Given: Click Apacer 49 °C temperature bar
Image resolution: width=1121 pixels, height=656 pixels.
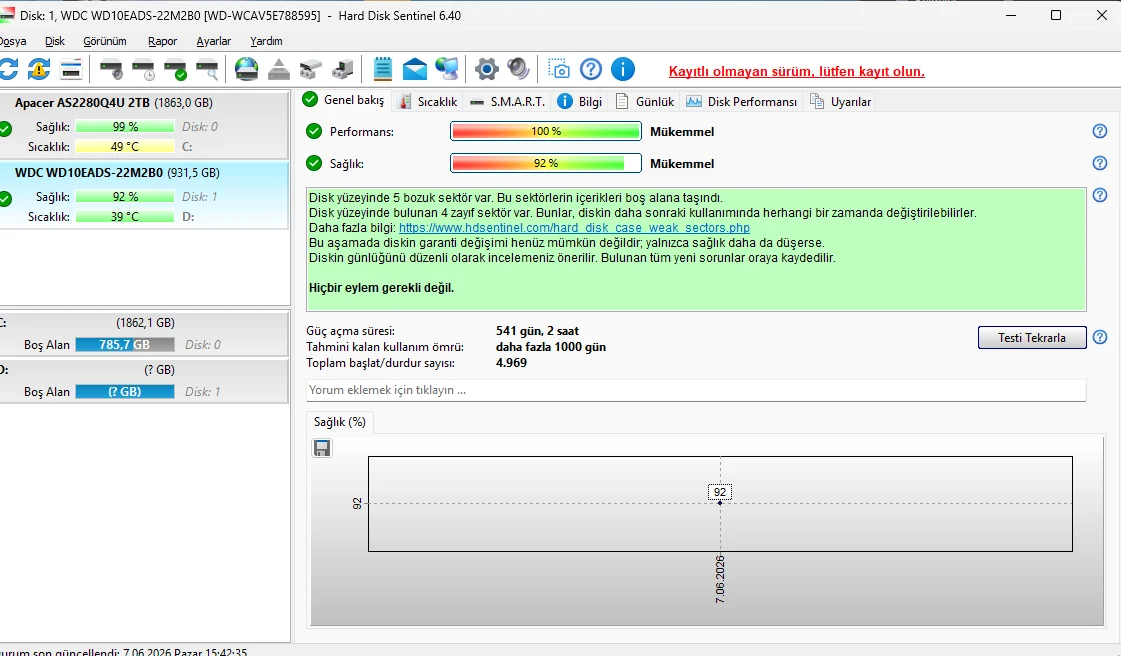Looking at the screenshot, I should click(x=124, y=146).
